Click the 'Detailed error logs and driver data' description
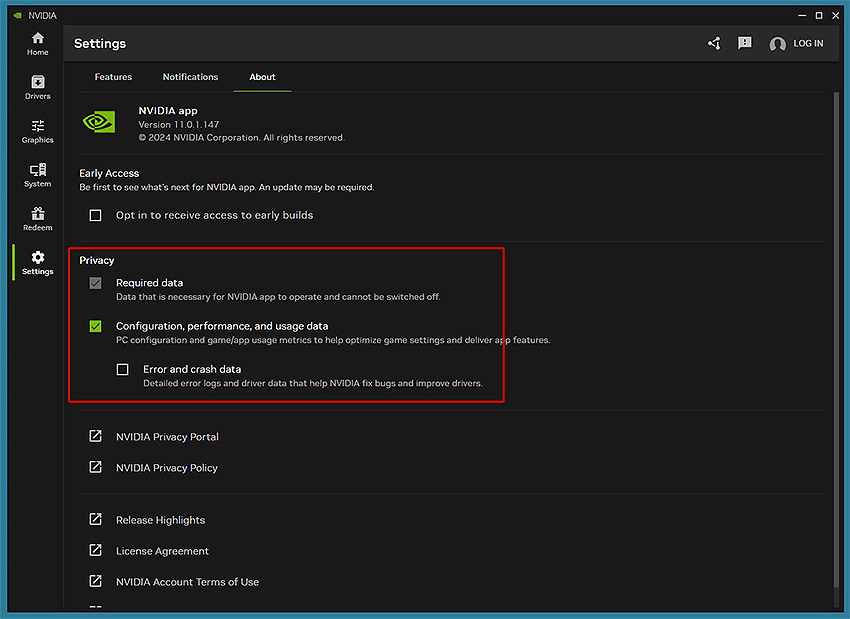Screen dimensions: 850x619 (313, 383)
